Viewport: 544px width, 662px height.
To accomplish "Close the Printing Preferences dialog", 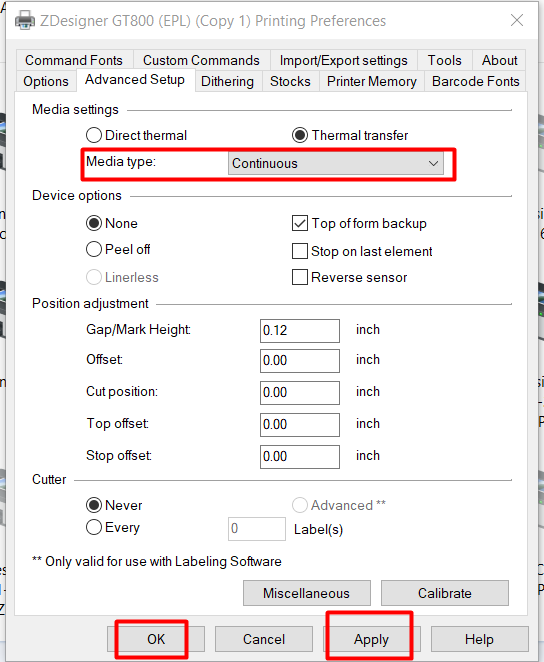I will (517, 20).
